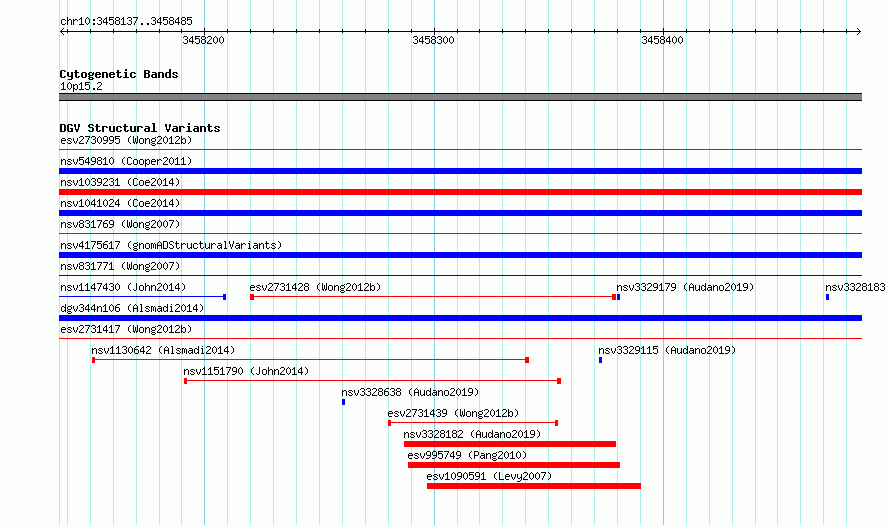Click the blue line feature of nsv1147430

coord(142,297)
